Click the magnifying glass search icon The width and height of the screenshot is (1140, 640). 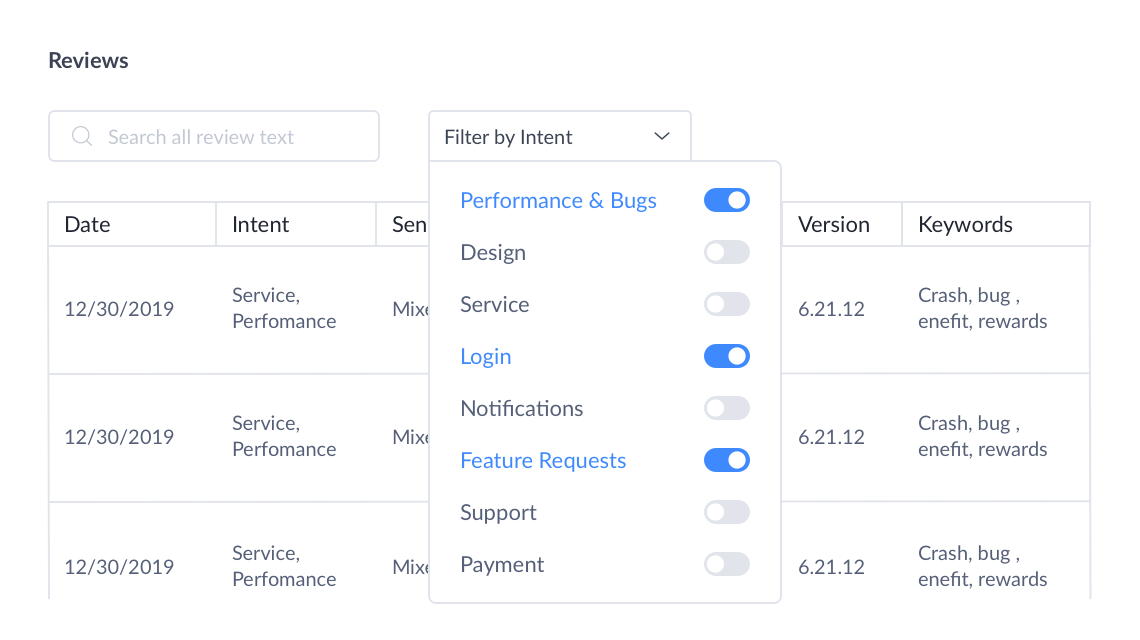82,137
